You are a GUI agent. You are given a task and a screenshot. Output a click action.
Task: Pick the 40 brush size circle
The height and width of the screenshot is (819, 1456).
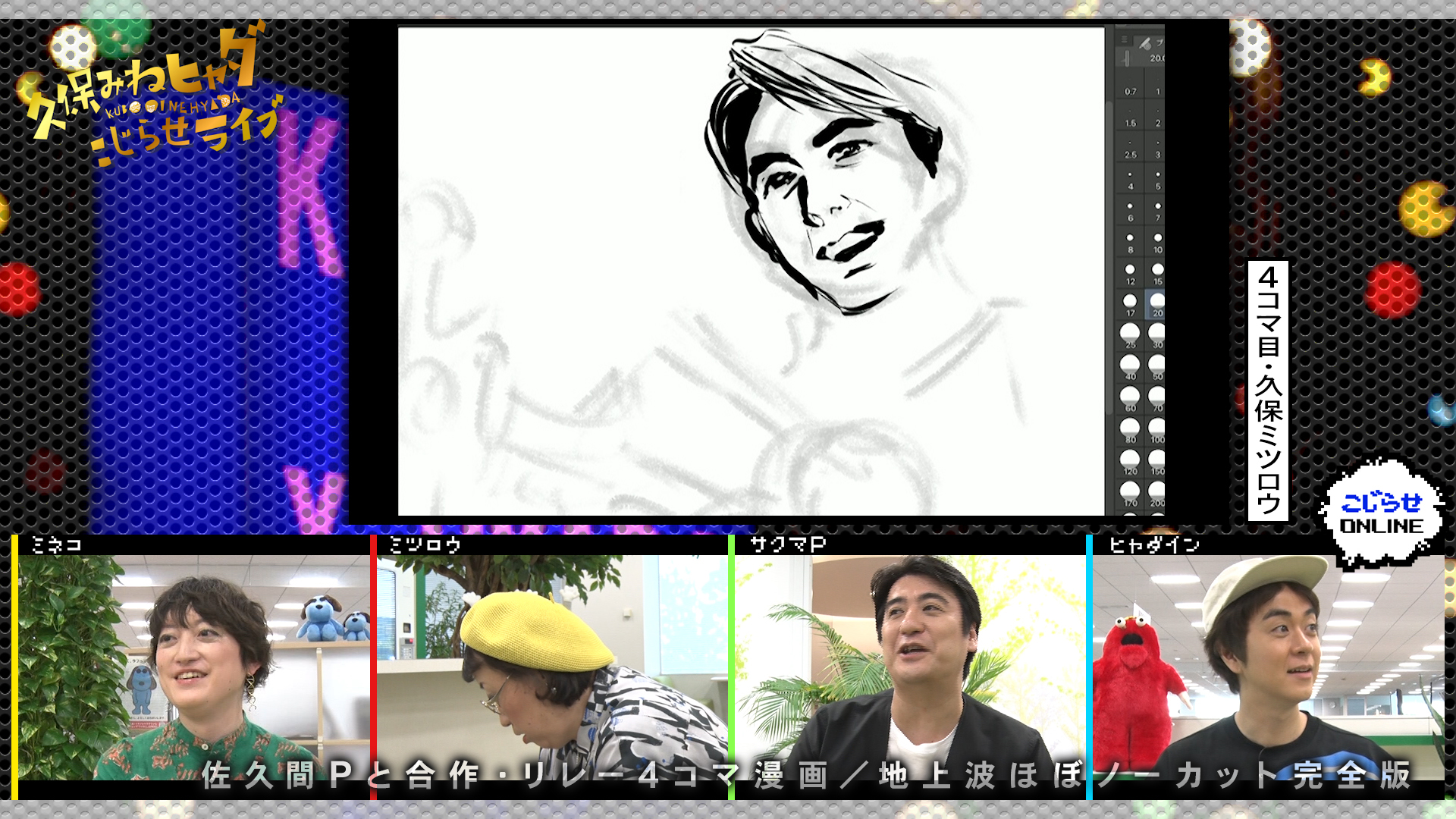click(x=1130, y=366)
